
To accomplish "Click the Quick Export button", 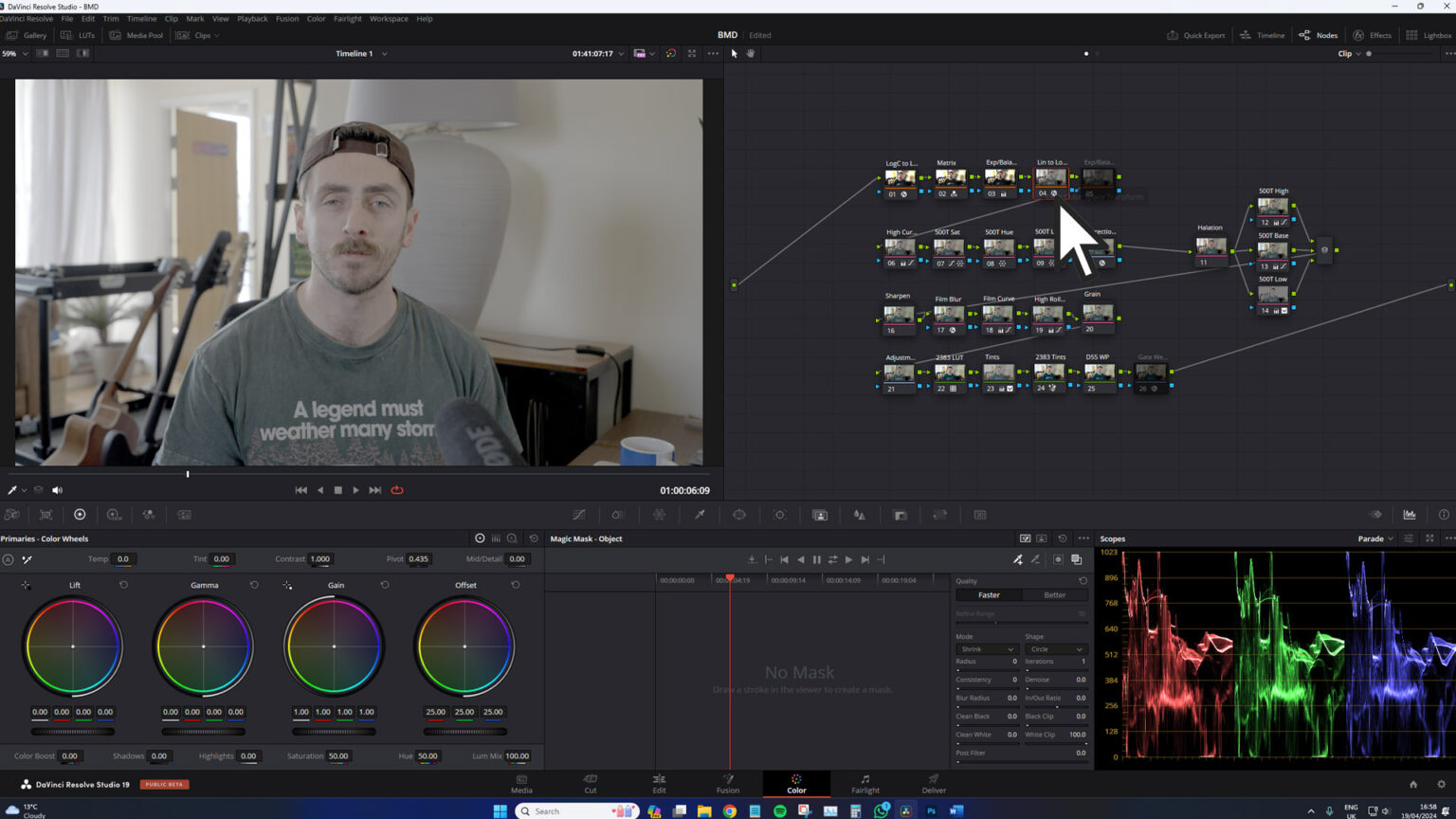I will pyautogui.click(x=1195, y=35).
